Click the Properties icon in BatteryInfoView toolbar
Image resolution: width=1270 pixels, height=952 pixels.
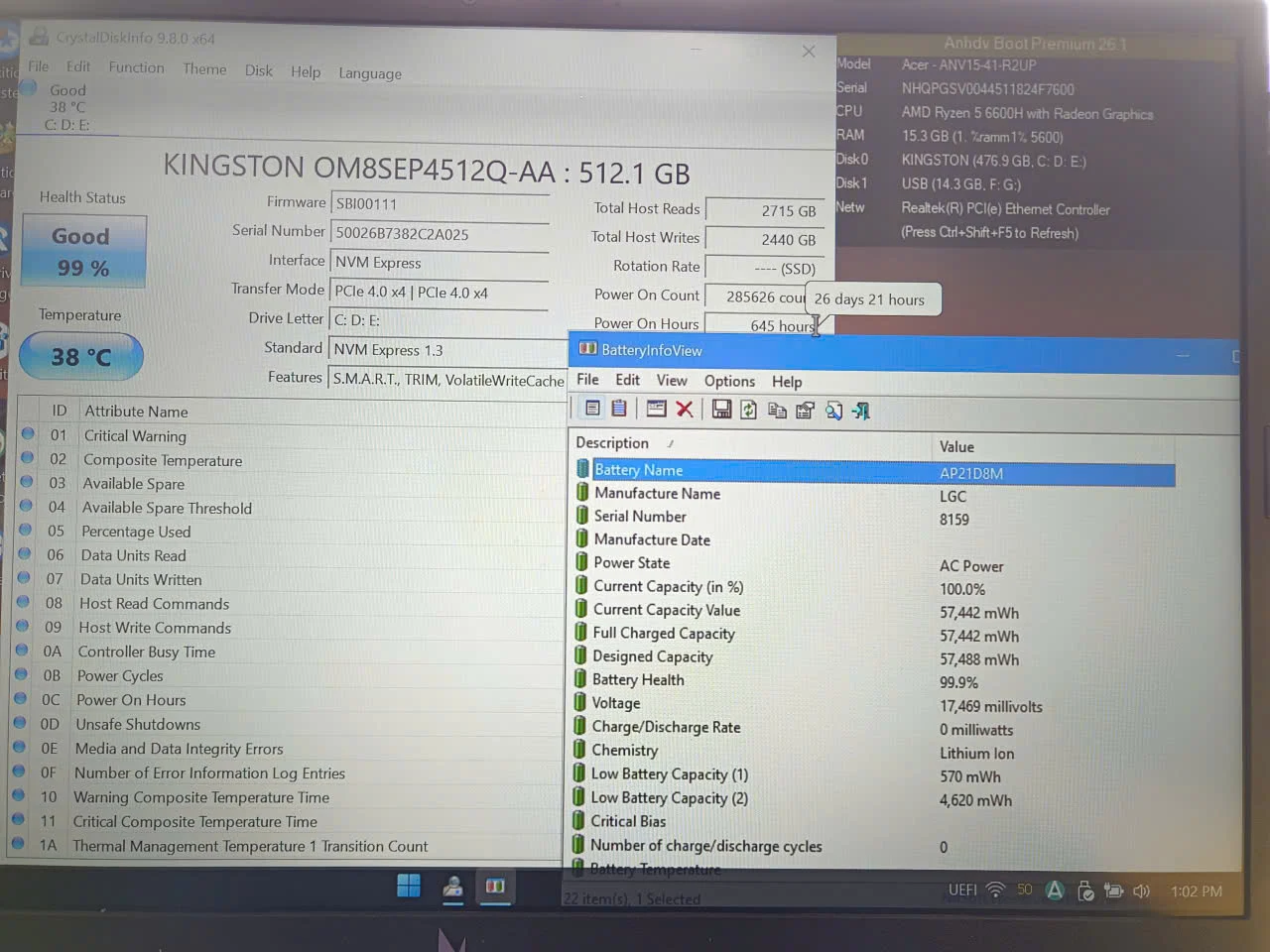[x=805, y=410]
